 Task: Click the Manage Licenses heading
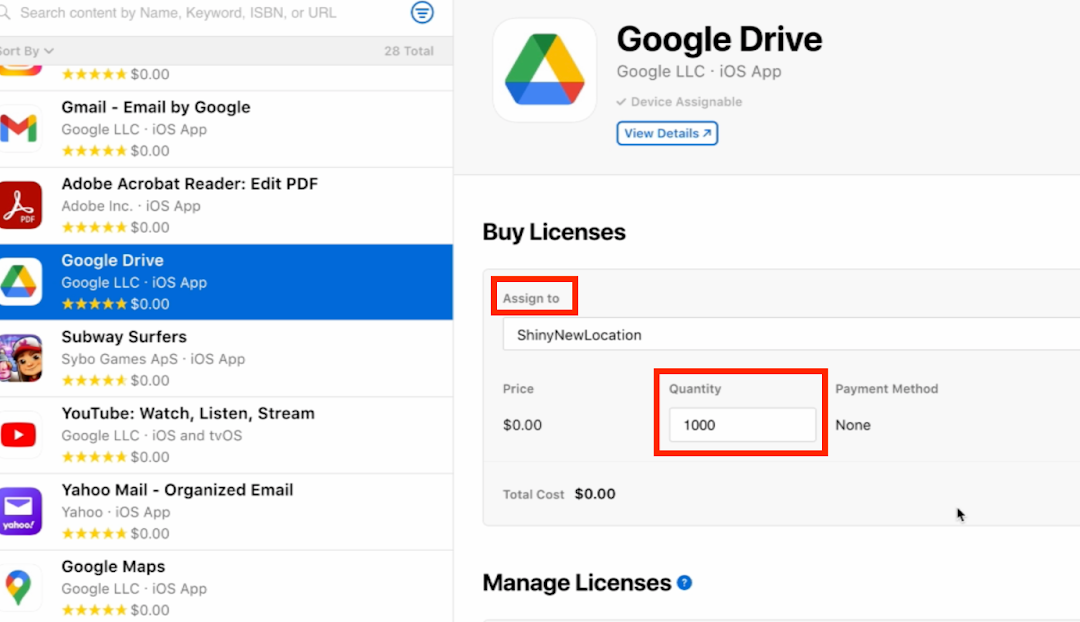coord(577,583)
